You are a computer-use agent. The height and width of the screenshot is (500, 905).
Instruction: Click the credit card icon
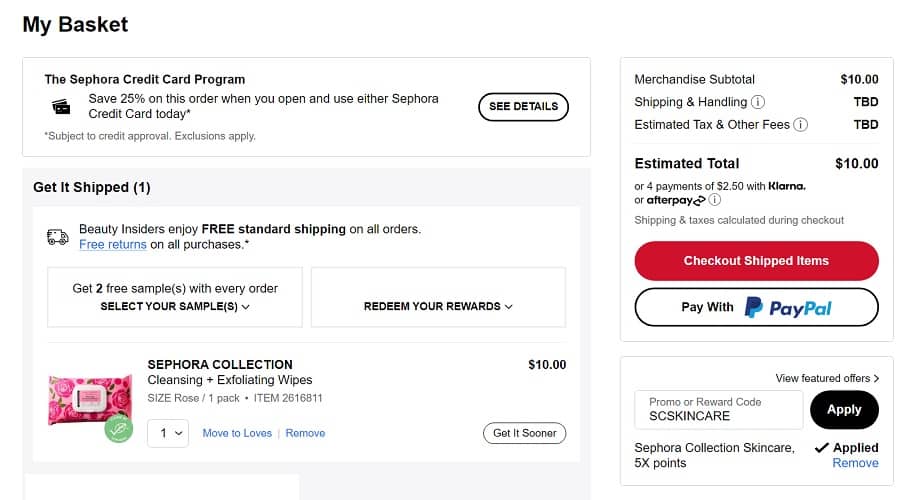[62, 106]
